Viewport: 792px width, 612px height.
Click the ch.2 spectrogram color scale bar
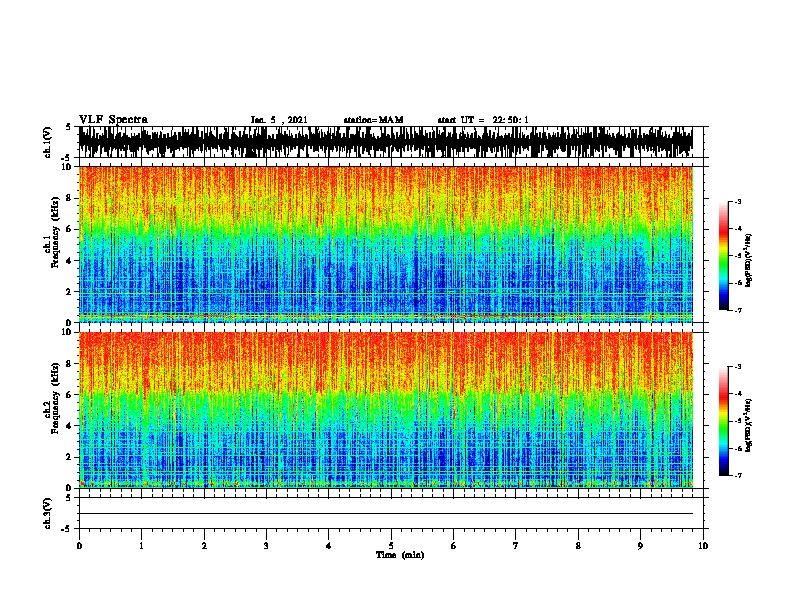coord(724,421)
